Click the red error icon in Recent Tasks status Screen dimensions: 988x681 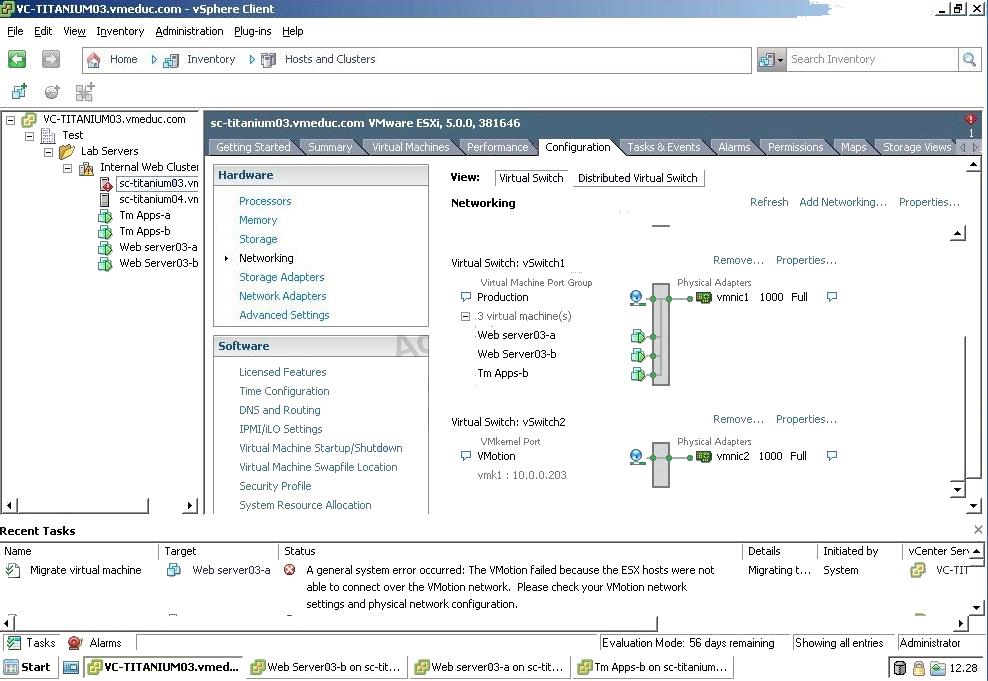(x=290, y=569)
